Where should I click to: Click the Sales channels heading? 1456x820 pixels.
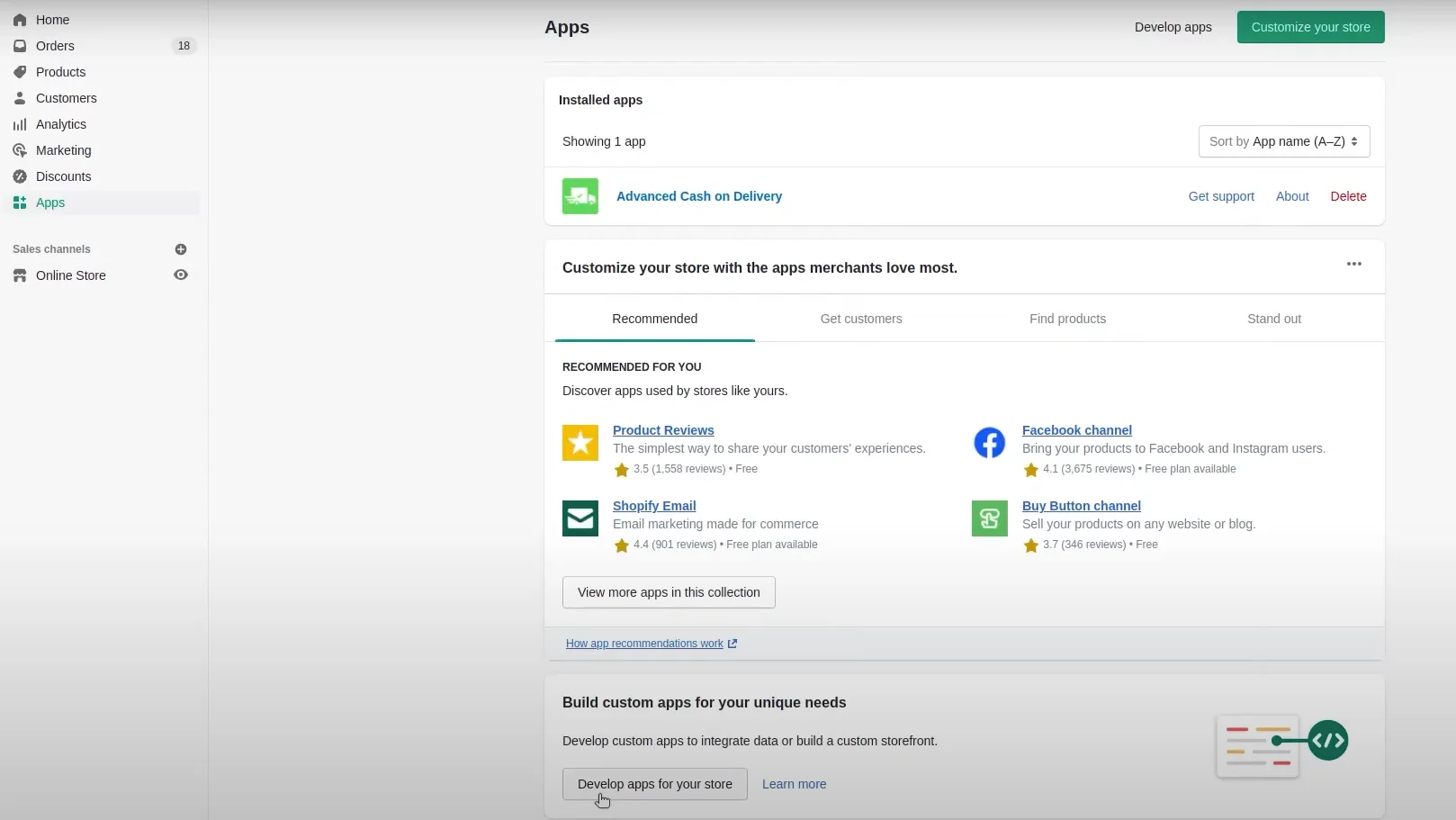click(51, 249)
